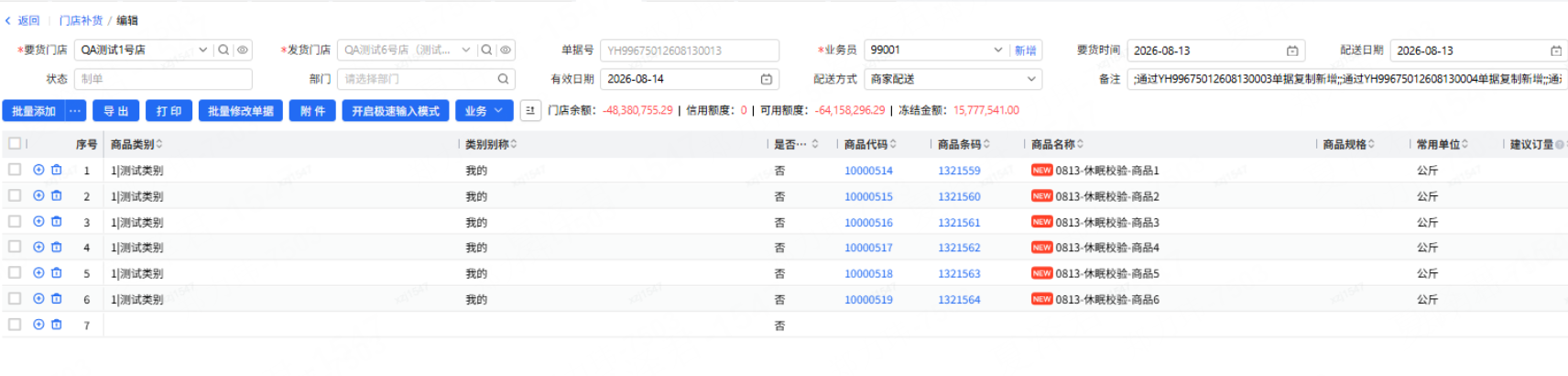The image size is (1568, 376).
Task: Click the 批量添加 button
Action: [x=34, y=111]
